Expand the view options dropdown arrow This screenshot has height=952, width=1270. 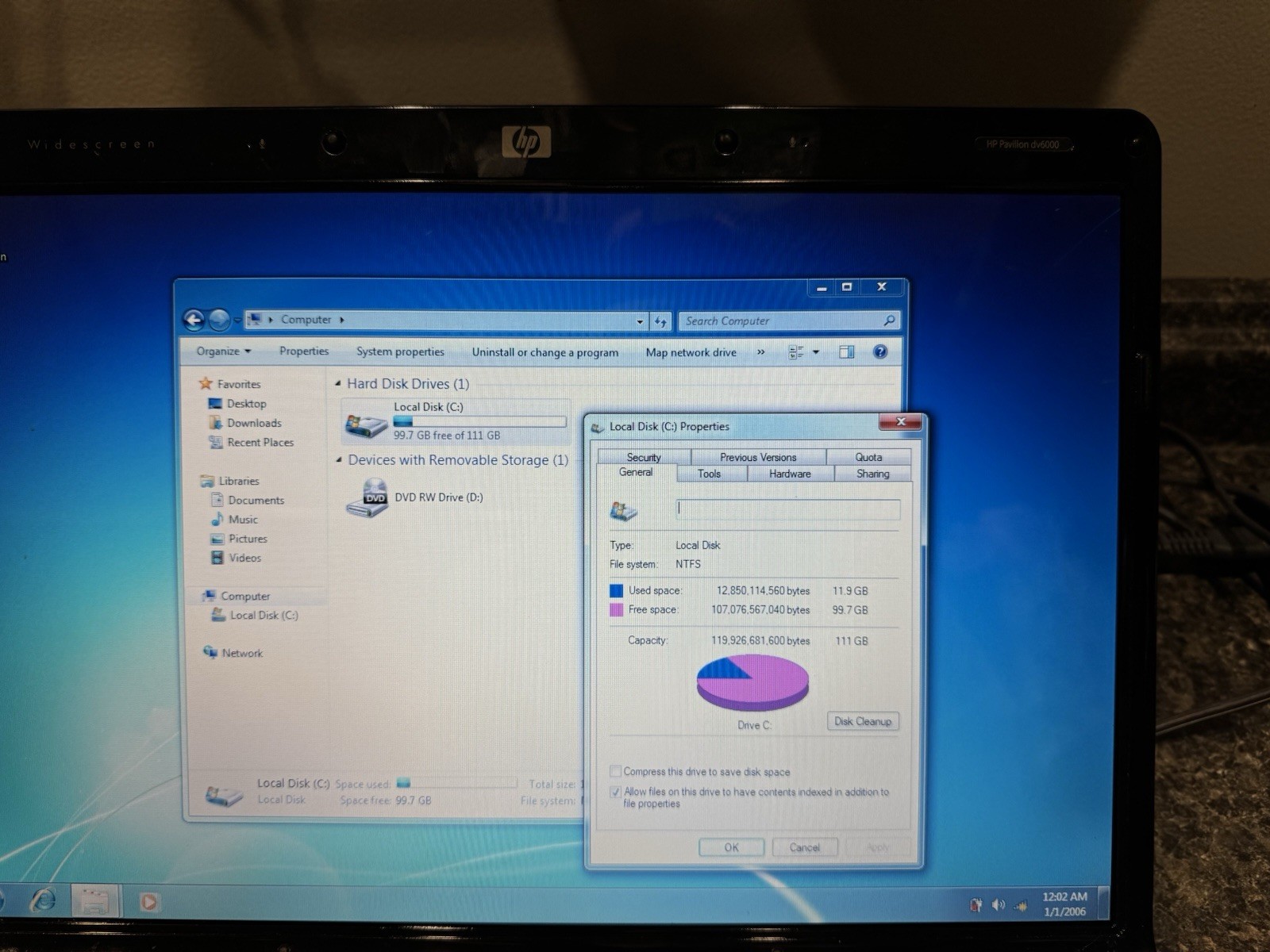tap(816, 352)
